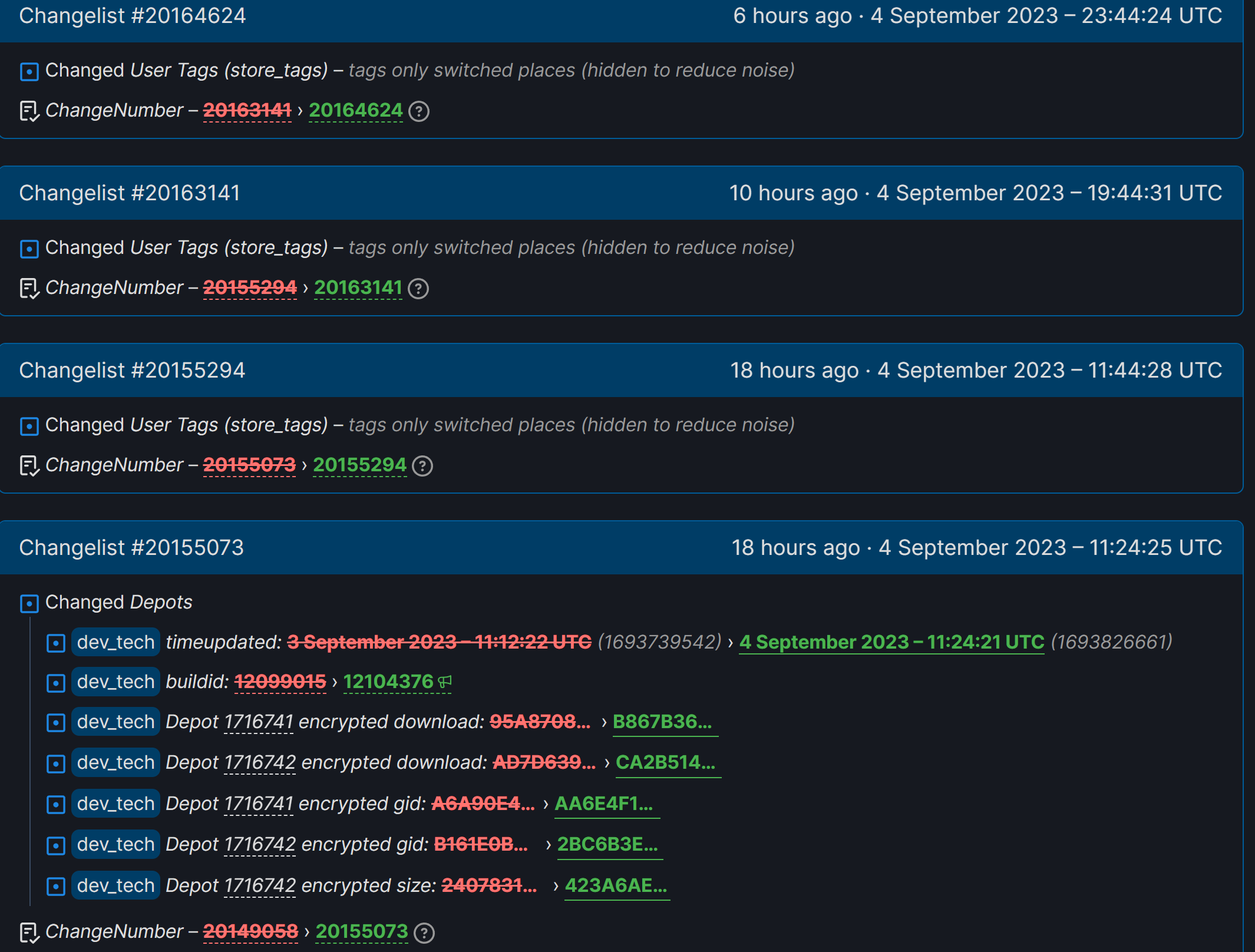The width and height of the screenshot is (1255, 952).
Task: Open Depot 1716742 link in encrypted download row
Action: (260, 762)
